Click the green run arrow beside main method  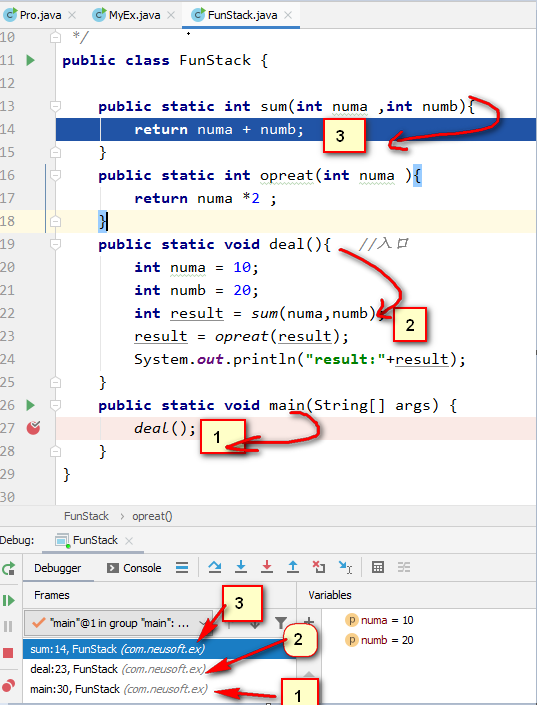coord(31,405)
